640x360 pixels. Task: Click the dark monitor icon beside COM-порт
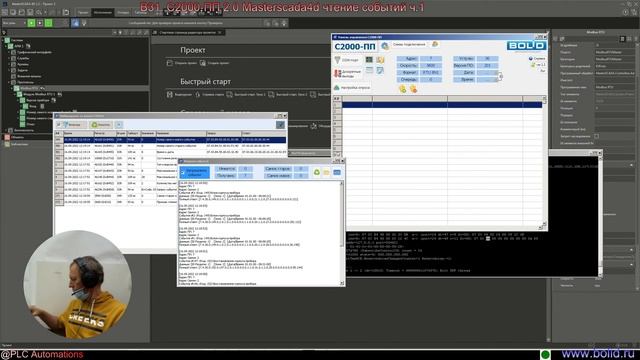click(369, 60)
